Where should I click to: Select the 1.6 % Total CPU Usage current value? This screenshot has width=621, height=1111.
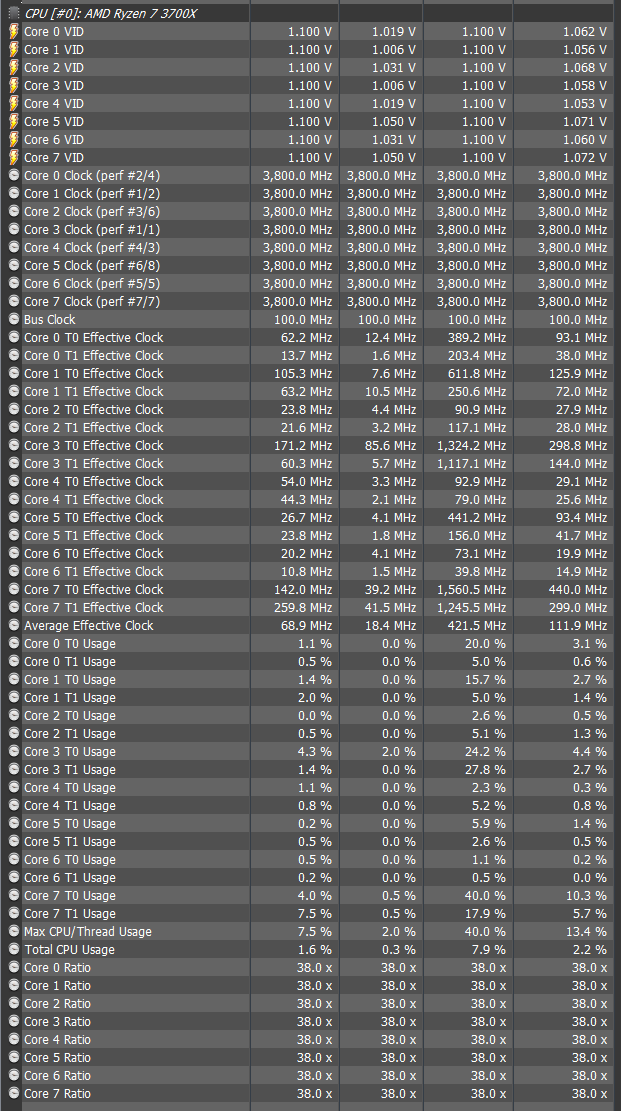[315, 949]
